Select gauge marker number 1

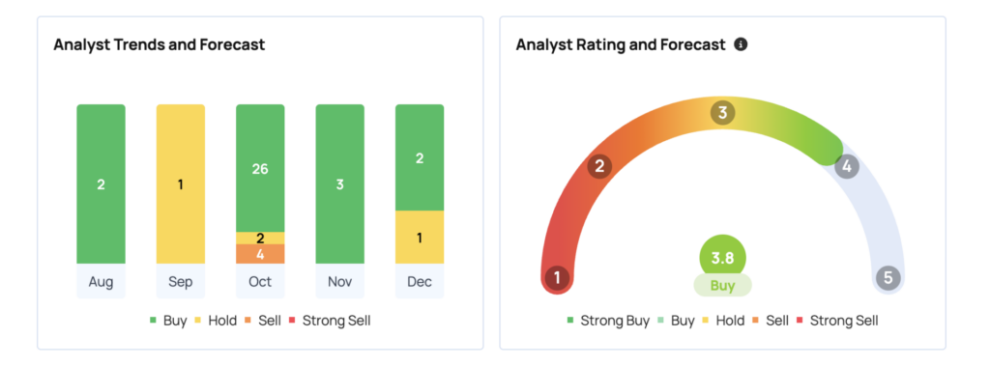[558, 278]
